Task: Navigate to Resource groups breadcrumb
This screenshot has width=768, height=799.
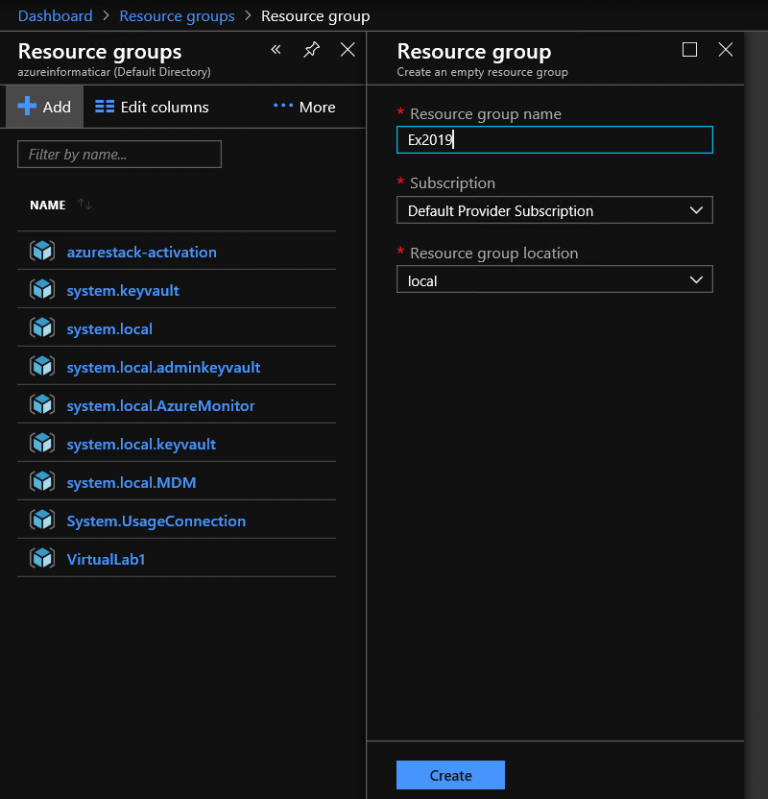Action: click(176, 16)
